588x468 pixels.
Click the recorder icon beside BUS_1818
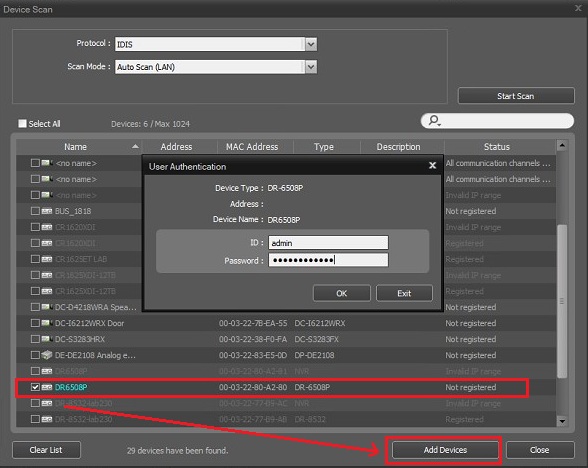[47, 211]
